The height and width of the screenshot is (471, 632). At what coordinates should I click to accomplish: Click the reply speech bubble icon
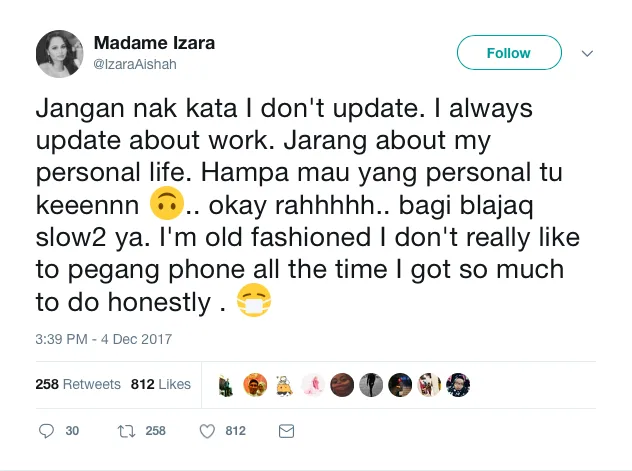point(46,431)
